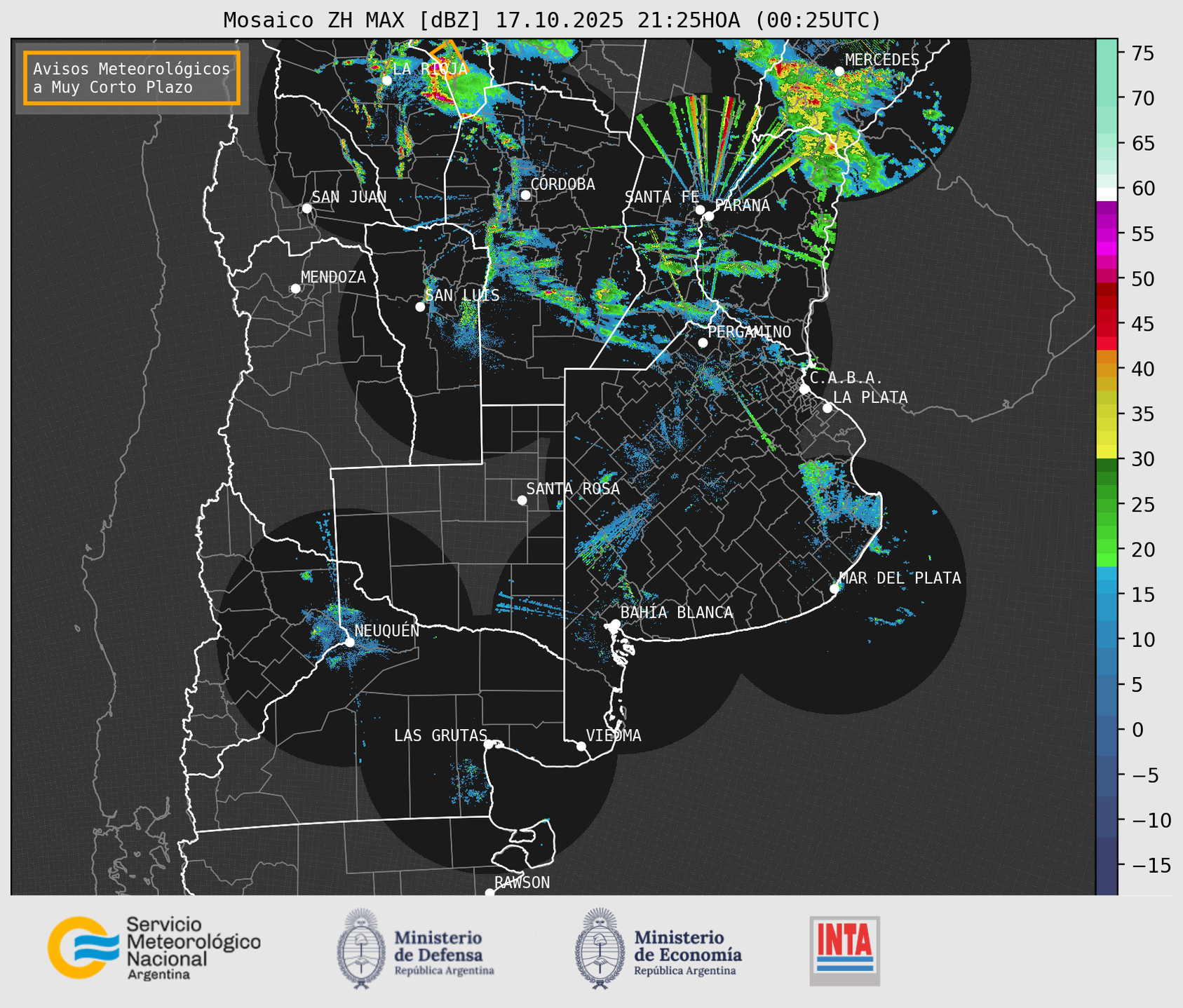Image resolution: width=1183 pixels, height=1008 pixels.
Task: Click the 45 dBZ red color band
Action: pyautogui.click(x=1107, y=324)
